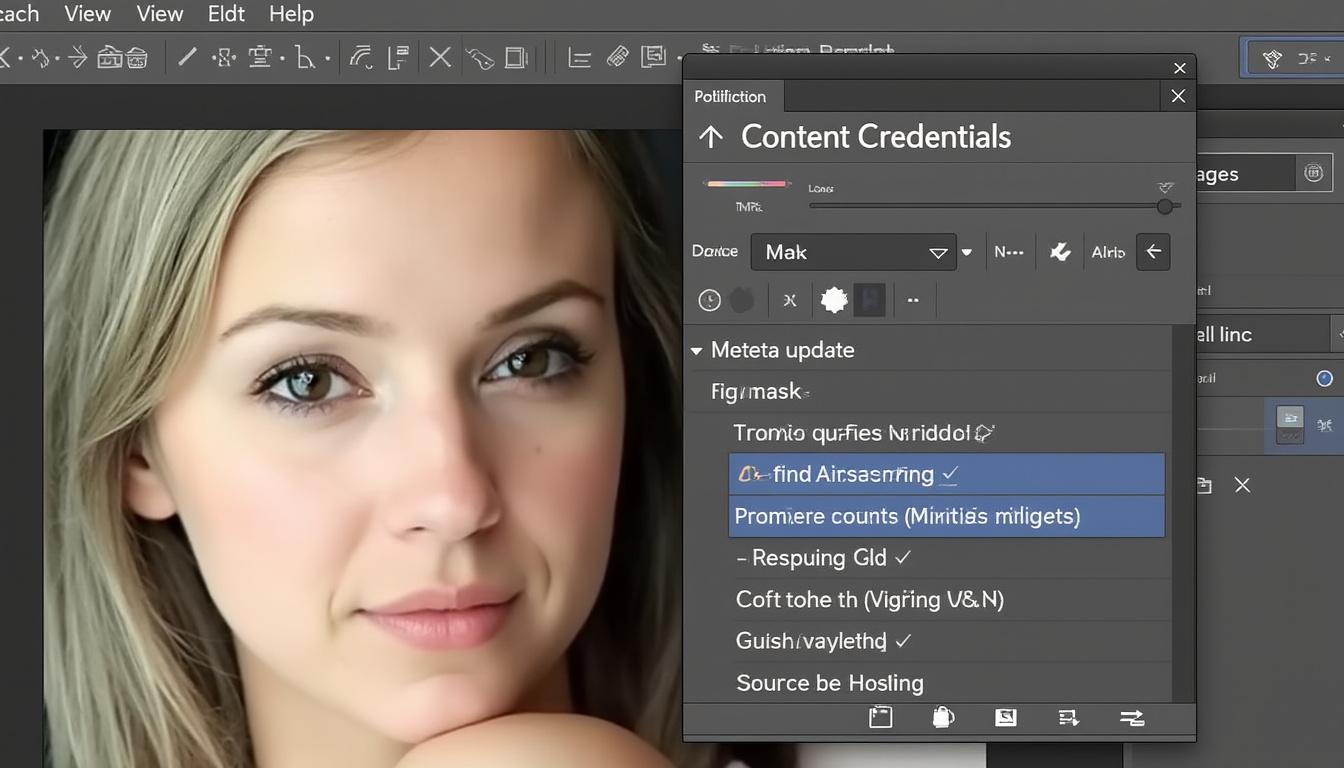Open the Help menu
This screenshot has width=1344, height=768.
pos(290,14)
